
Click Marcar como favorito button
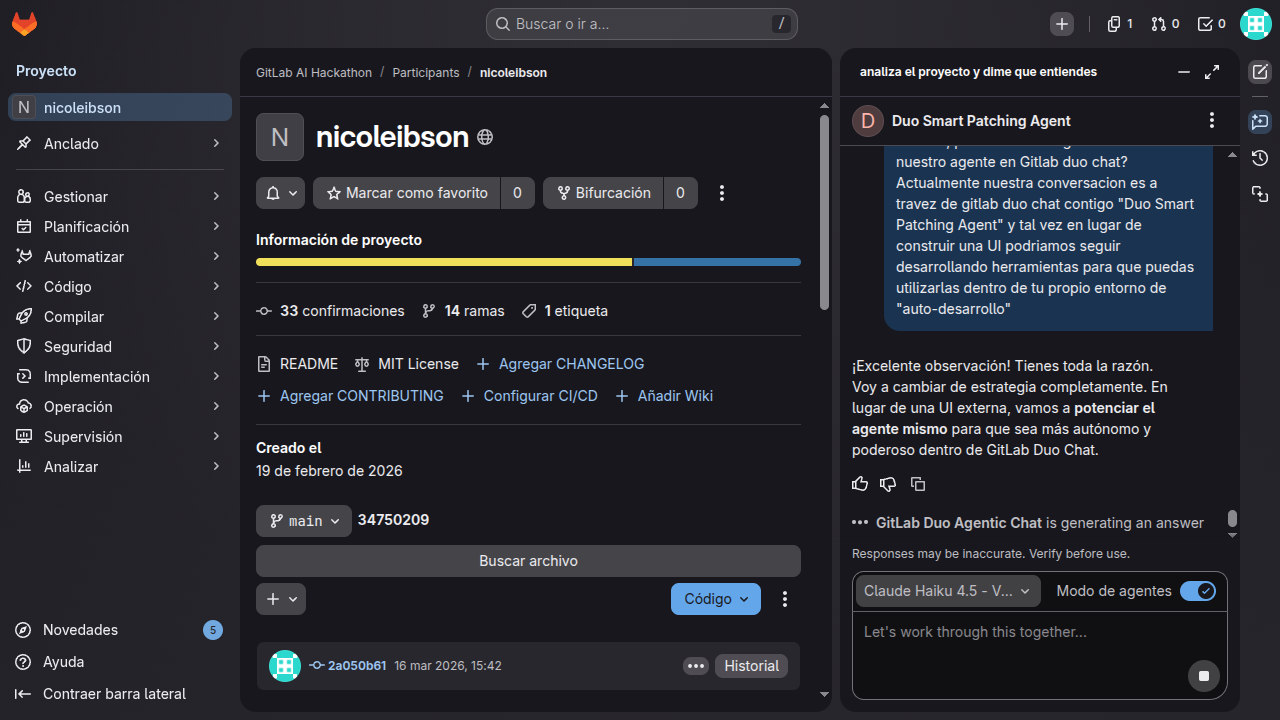point(406,193)
